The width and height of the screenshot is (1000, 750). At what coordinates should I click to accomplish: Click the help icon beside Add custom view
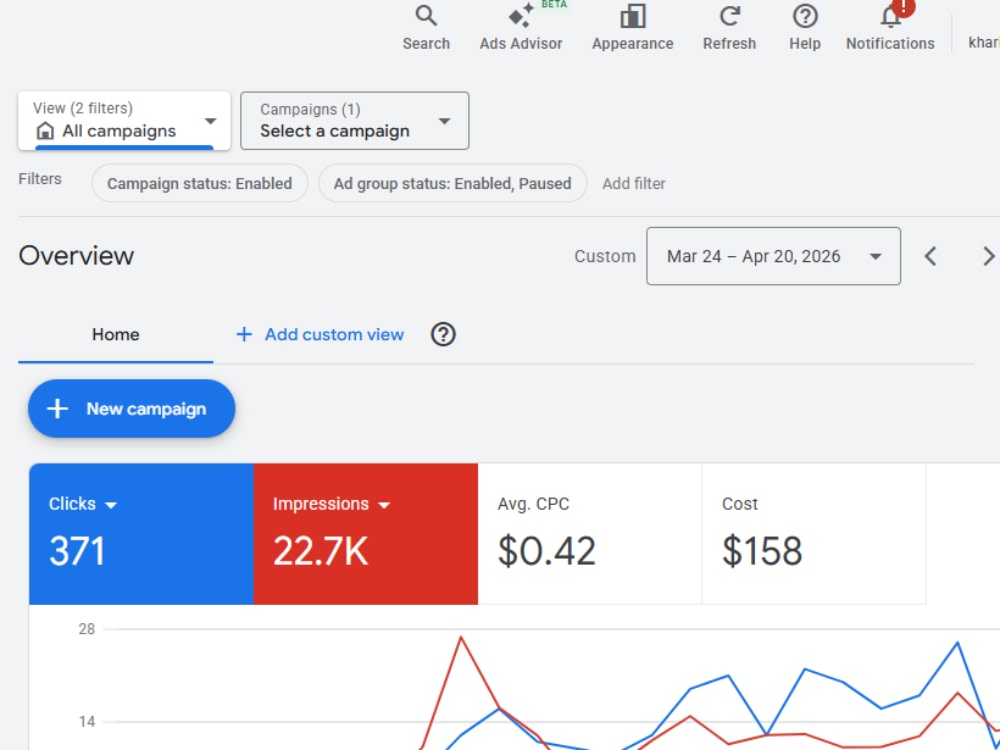pyautogui.click(x=443, y=334)
